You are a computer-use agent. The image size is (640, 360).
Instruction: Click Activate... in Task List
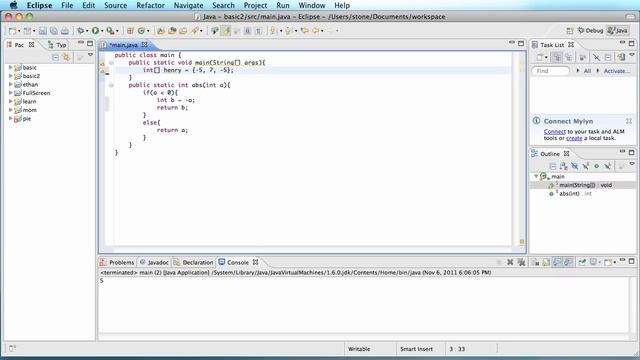617,71
